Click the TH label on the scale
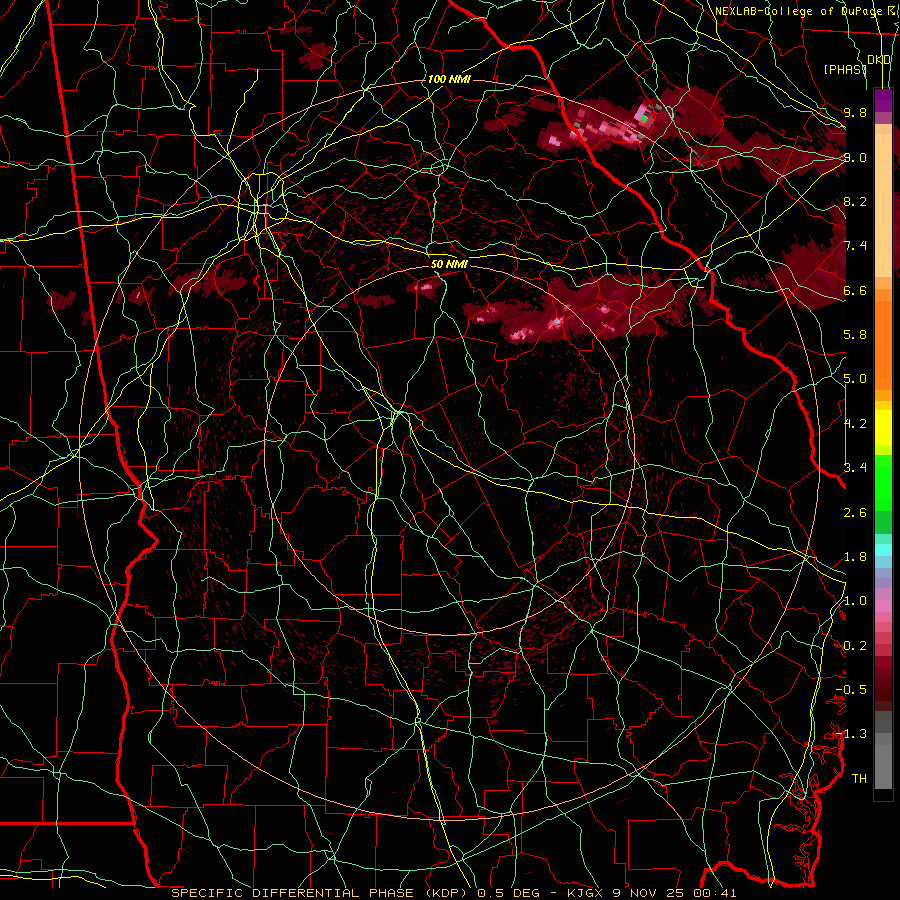The height and width of the screenshot is (900, 900). pyautogui.click(x=859, y=778)
